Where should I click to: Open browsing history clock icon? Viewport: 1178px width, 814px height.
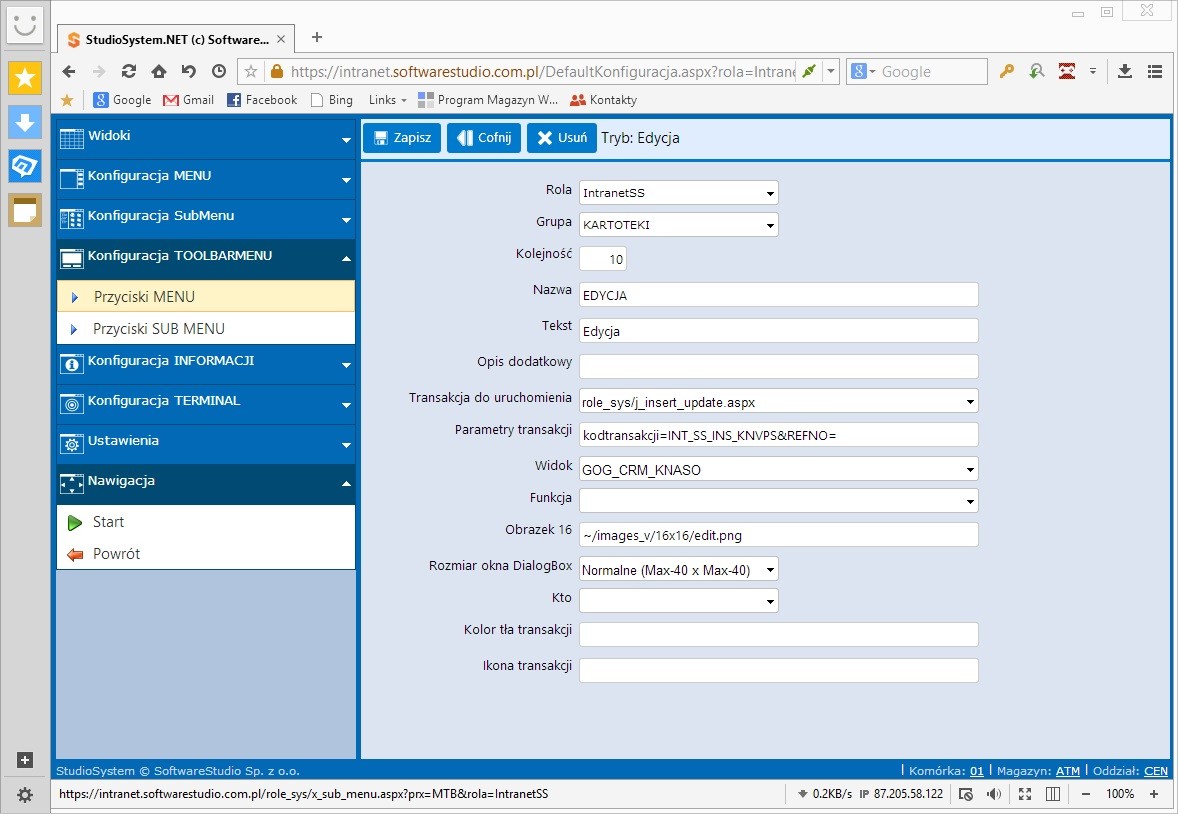point(219,71)
